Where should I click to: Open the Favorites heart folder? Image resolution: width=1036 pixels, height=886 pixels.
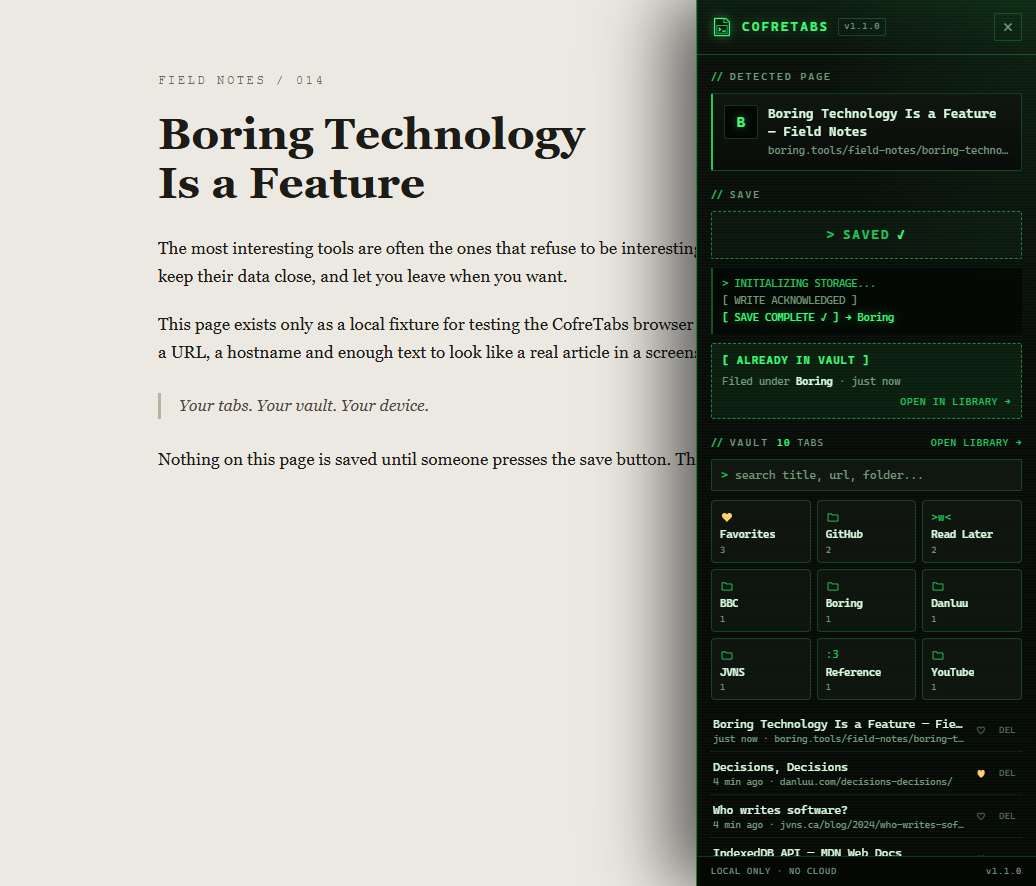coord(760,531)
